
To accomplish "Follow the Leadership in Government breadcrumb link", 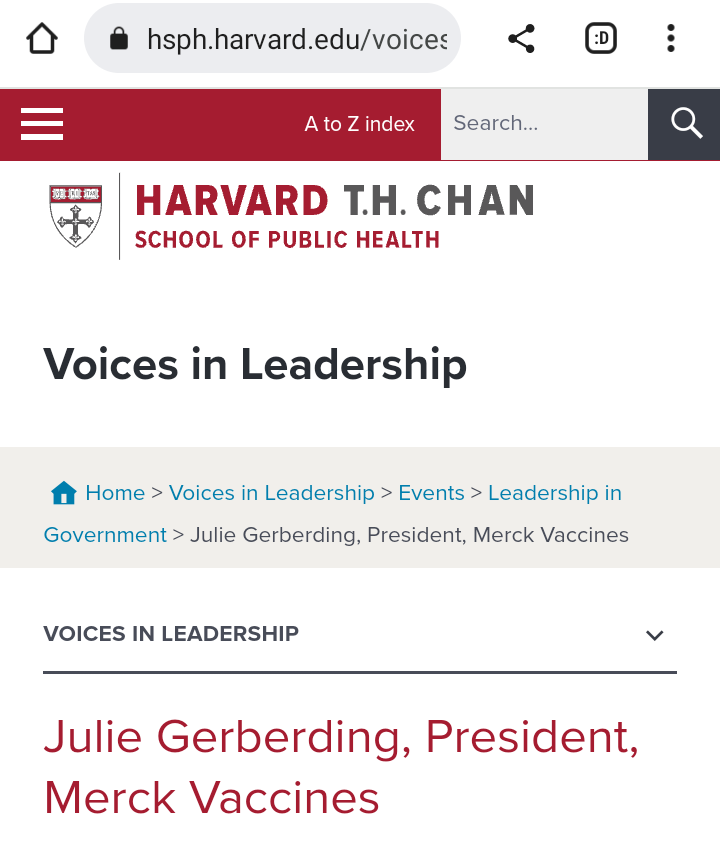I will click(554, 493).
